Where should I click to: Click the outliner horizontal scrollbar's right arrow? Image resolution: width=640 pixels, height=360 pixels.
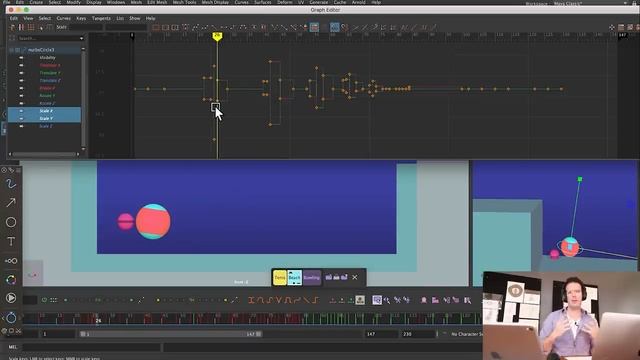pyautogui.click(x=78, y=154)
